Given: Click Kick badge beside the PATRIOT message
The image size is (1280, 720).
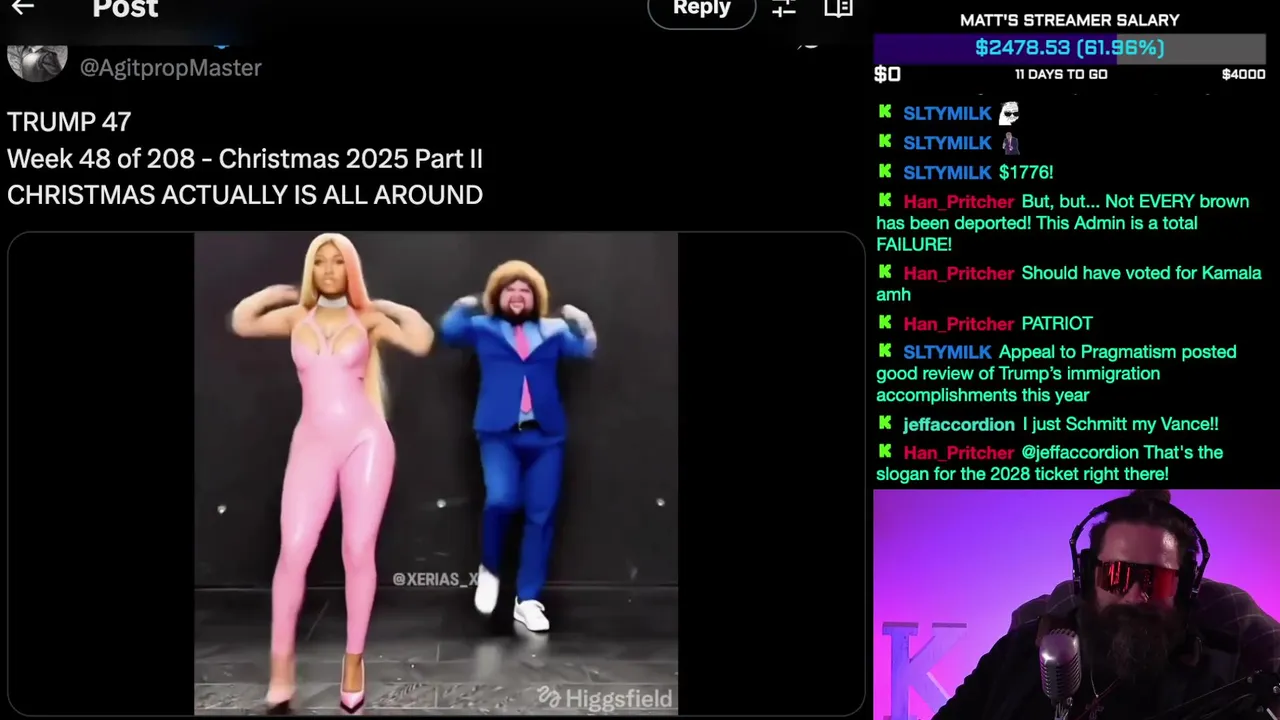Looking at the screenshot, I should tap(885, 322).
